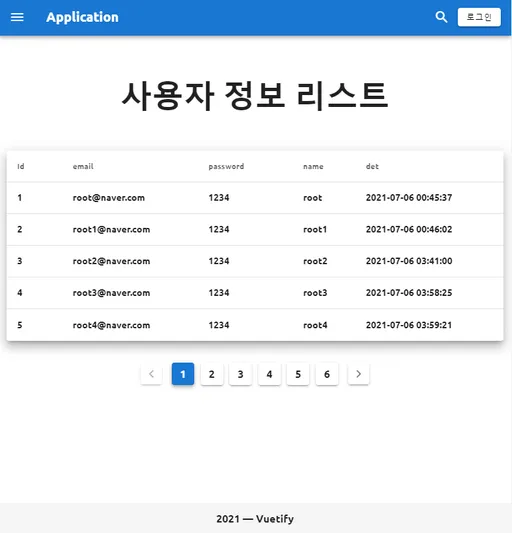
Task: Click name cell root4
Action: click(x=315, y=325)
